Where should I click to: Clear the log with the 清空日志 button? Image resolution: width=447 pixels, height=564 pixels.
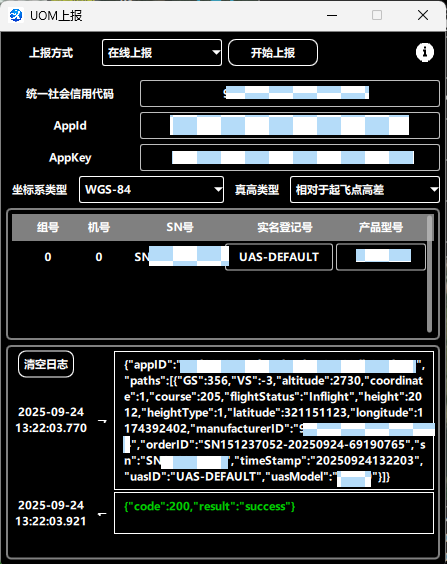(46, 364)
